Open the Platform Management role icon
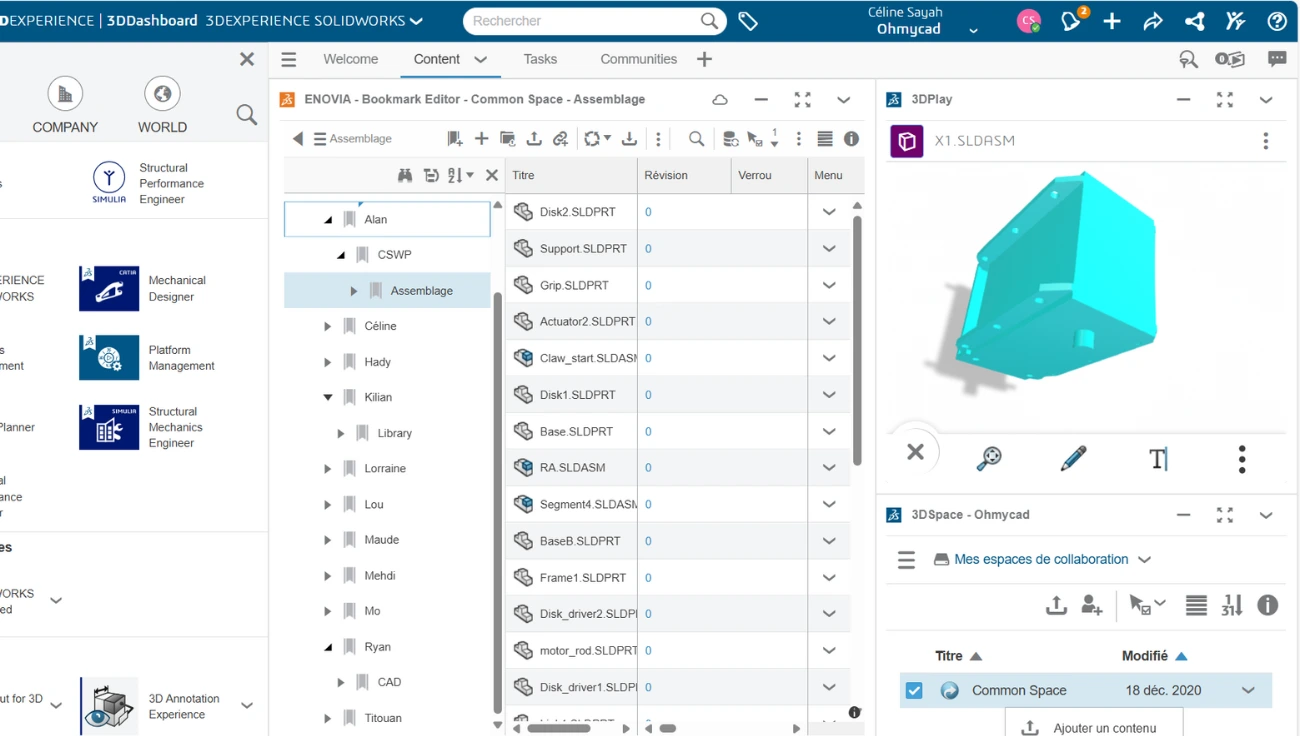1300x736 pixels. [109, 358]
